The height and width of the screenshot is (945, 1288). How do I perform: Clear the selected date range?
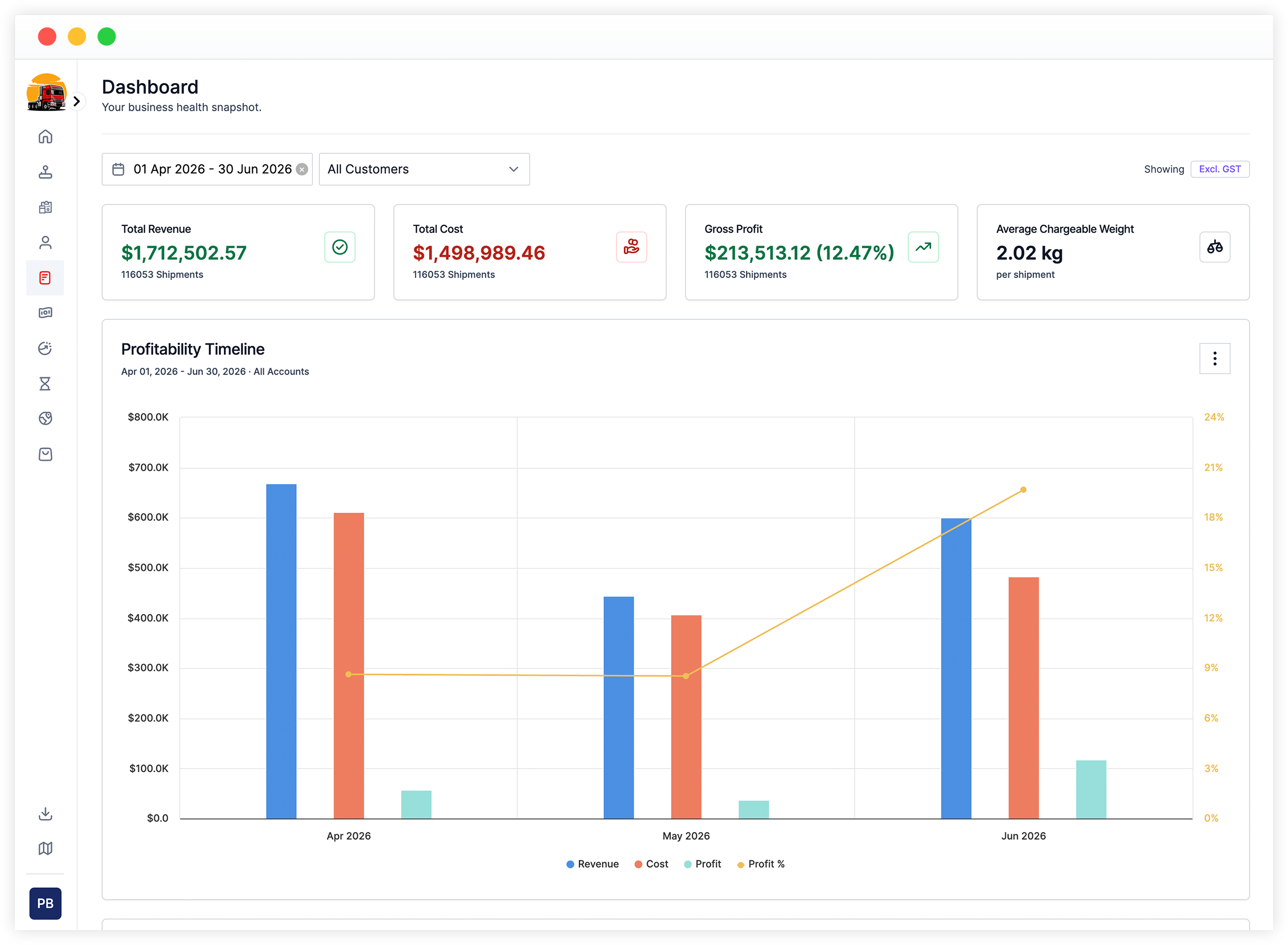pos(302,169)
